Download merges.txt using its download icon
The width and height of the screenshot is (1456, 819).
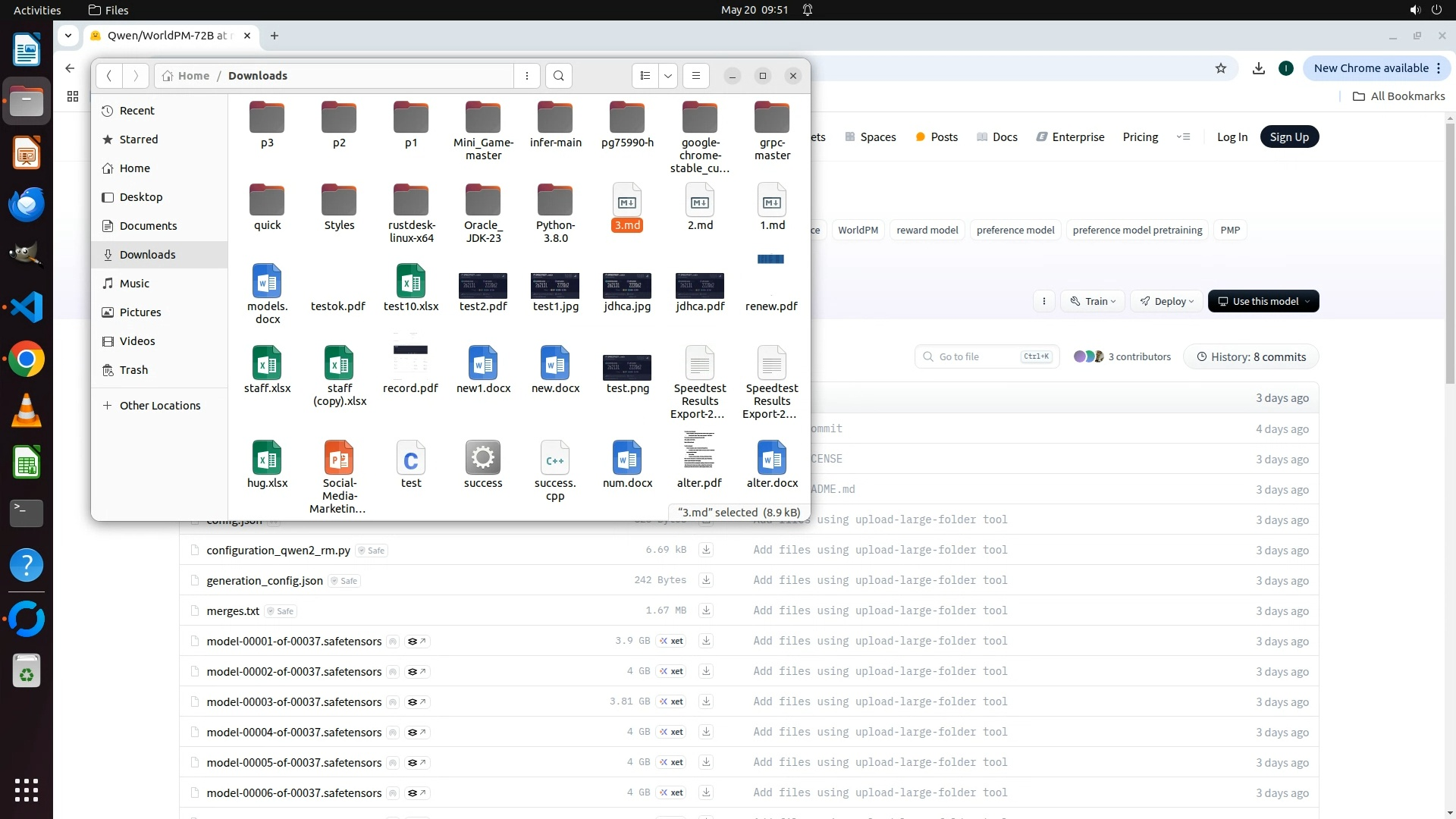(706, 610)
